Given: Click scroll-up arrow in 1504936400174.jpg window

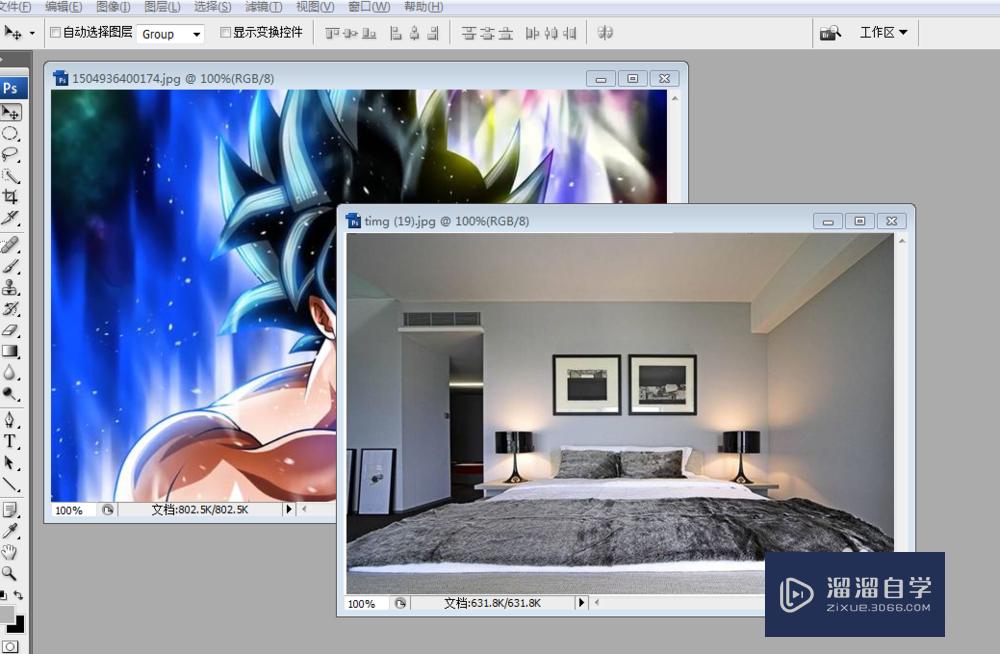Looking at the screenshot, I should click(675, 99).
